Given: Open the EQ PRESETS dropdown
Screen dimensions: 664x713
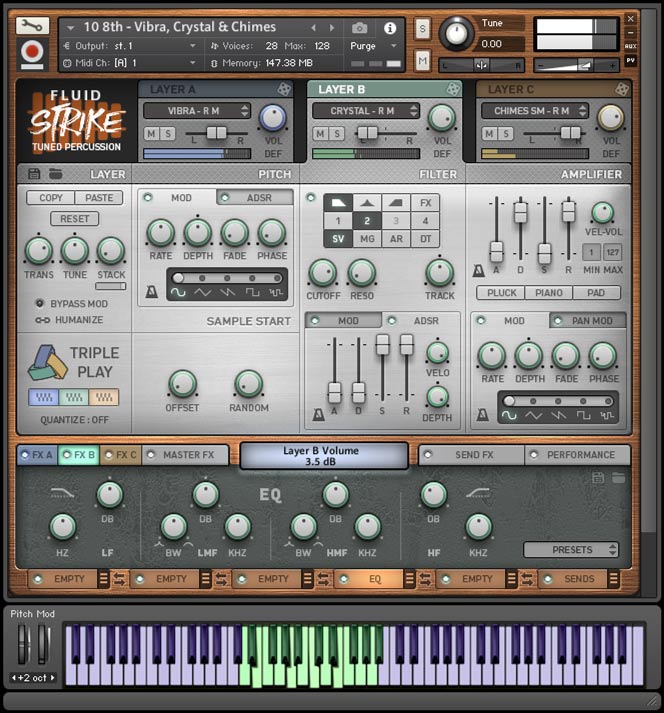Looking at the screenshot, I should pos(571,550).
